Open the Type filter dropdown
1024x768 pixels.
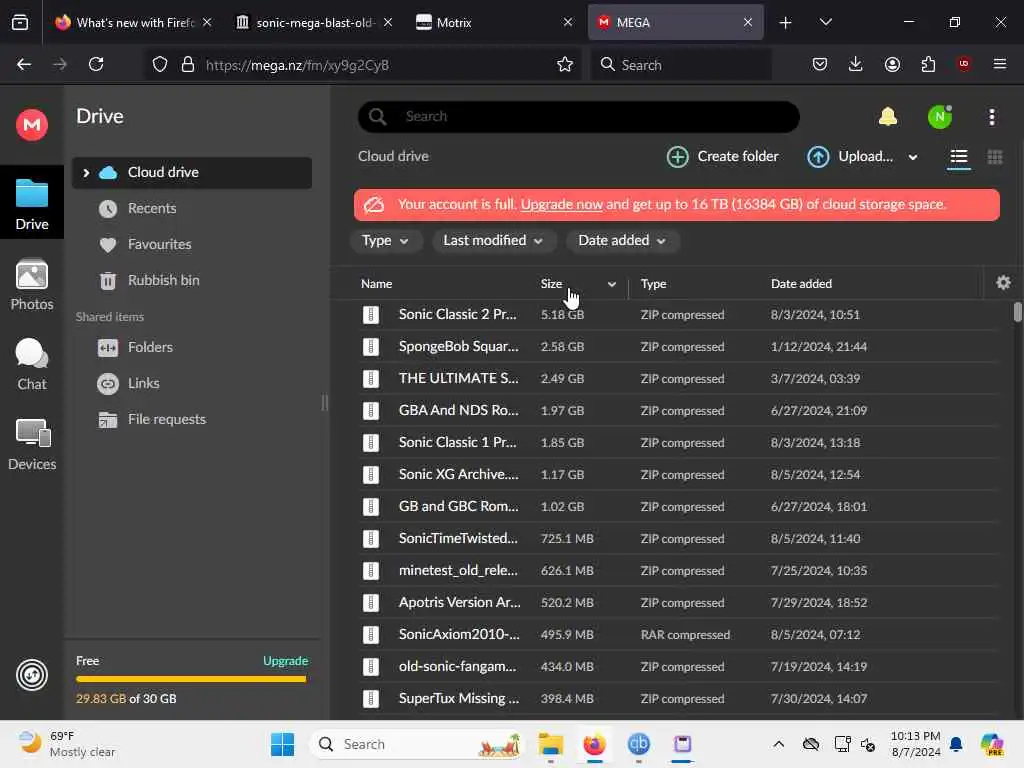tap(385, 240)
